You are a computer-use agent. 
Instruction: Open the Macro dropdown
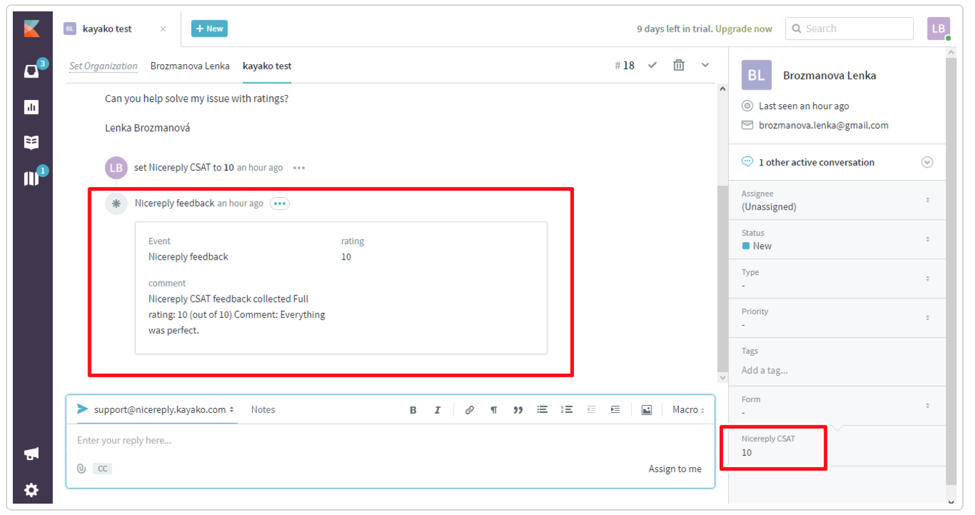(688, 409)
